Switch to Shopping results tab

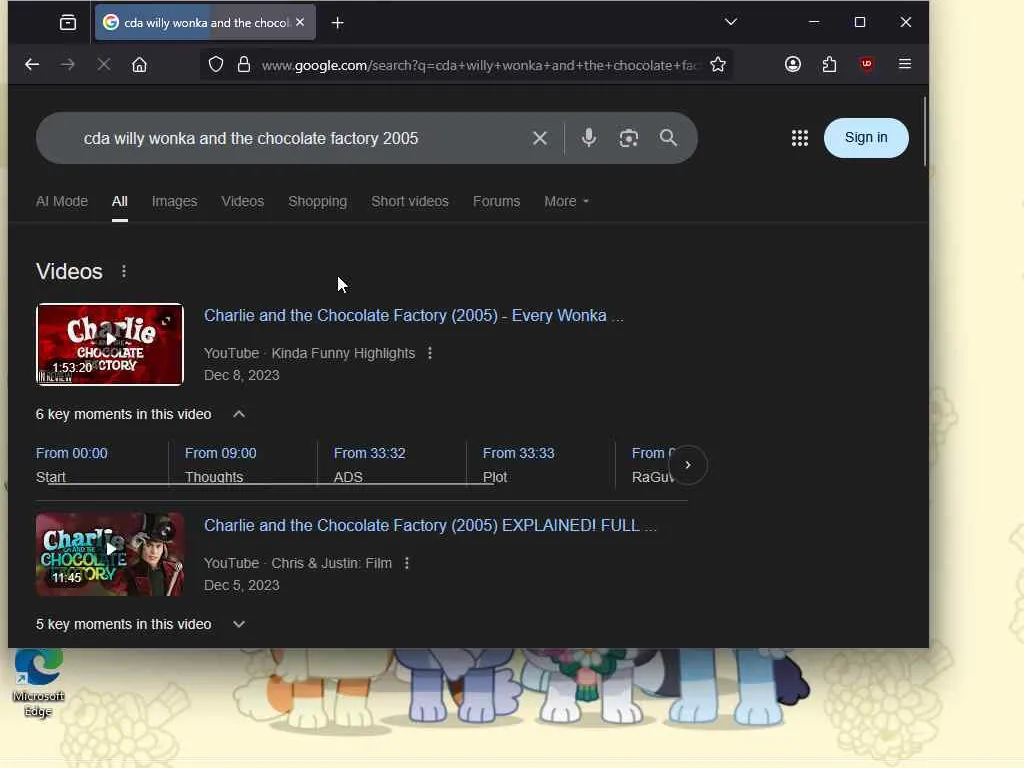point(317,201)
